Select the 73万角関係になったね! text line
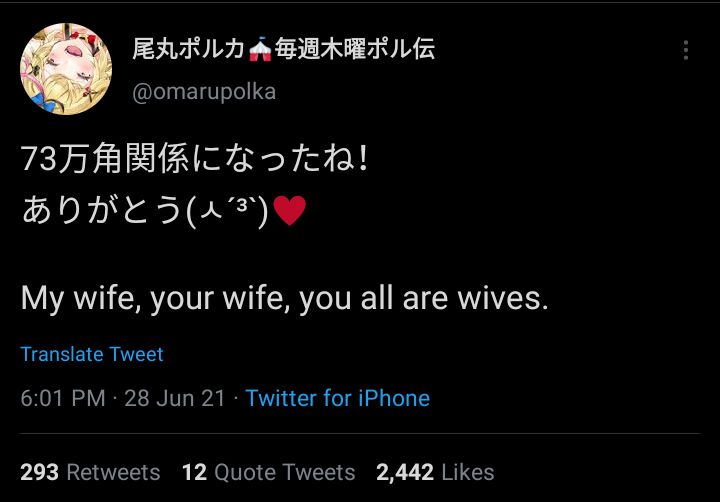Image resolution: width=720 pixels, height=502 pixels. (x=195, y=160)
